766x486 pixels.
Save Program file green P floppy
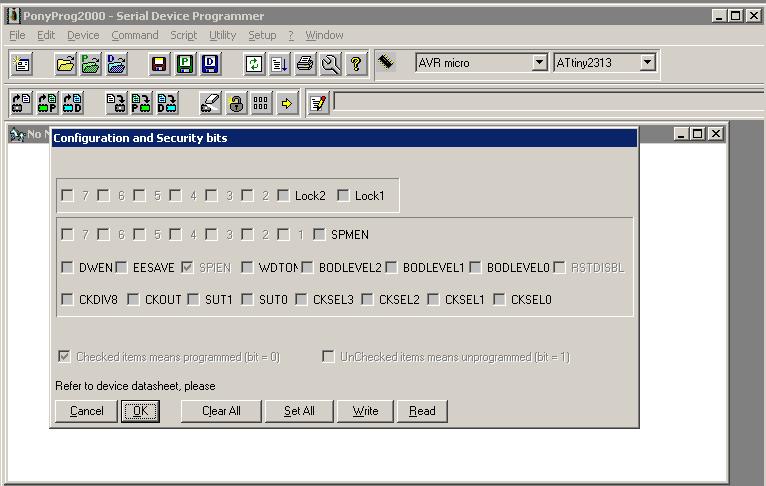(x=185, y=64)
